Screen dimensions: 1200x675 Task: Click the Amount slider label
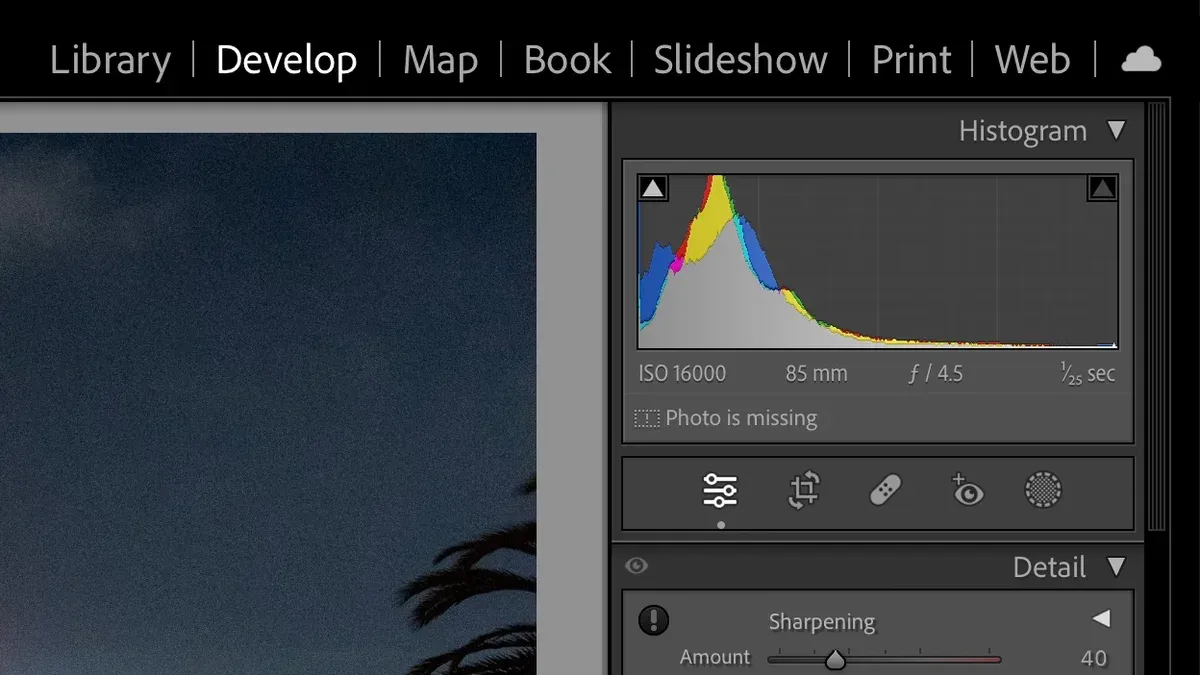click(715, 657)
